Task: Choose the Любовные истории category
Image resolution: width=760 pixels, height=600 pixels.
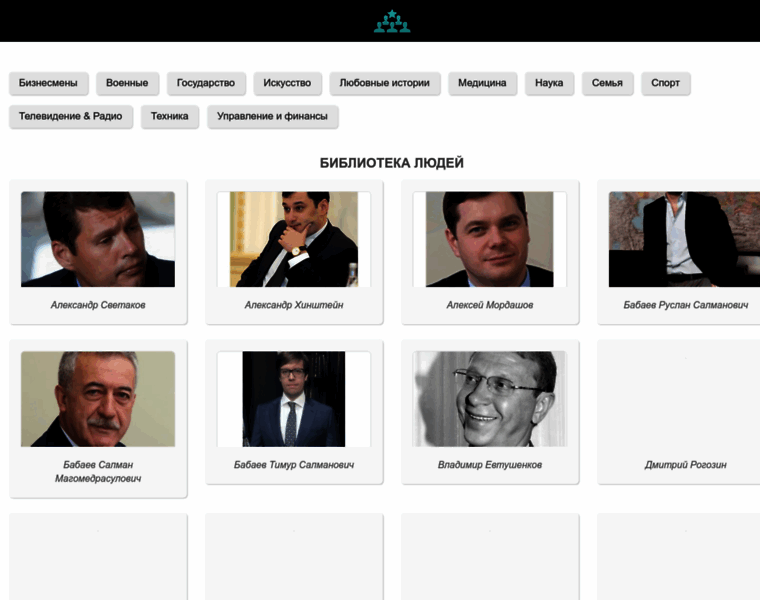Action: [x=385, y=83]
